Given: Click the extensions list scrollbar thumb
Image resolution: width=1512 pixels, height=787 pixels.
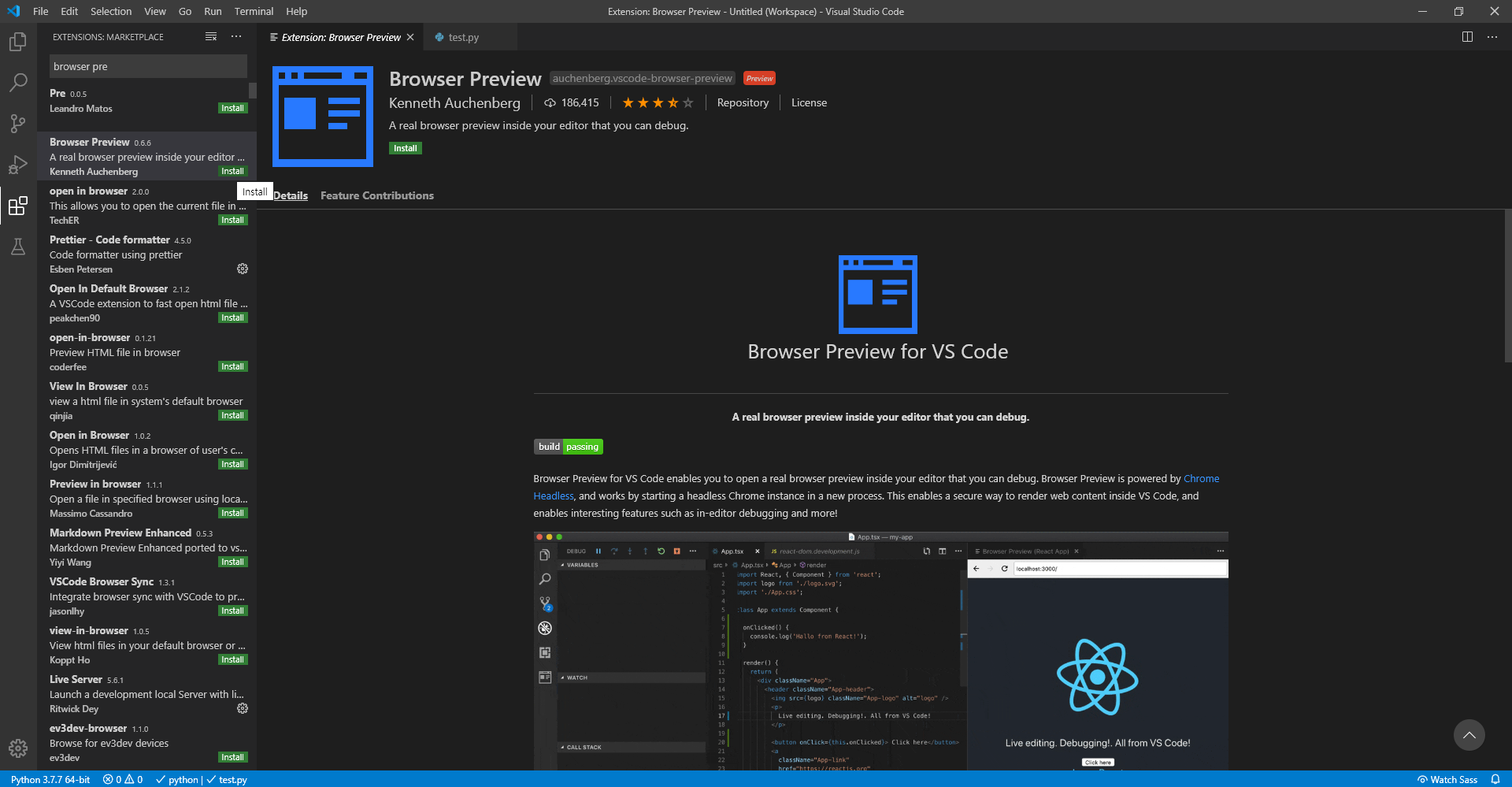Looking at the screenshot, I should [x=253, y=89].
